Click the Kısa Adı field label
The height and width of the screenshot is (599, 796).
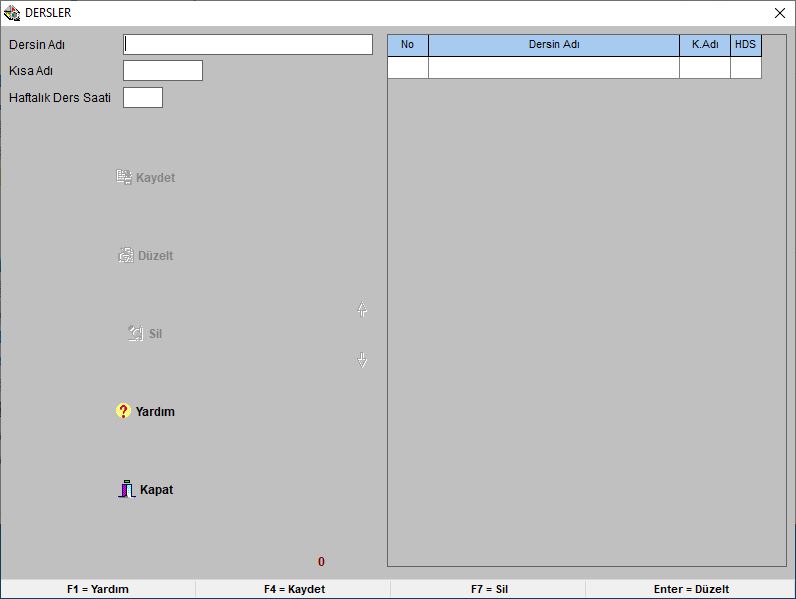[x=31, y=71]
